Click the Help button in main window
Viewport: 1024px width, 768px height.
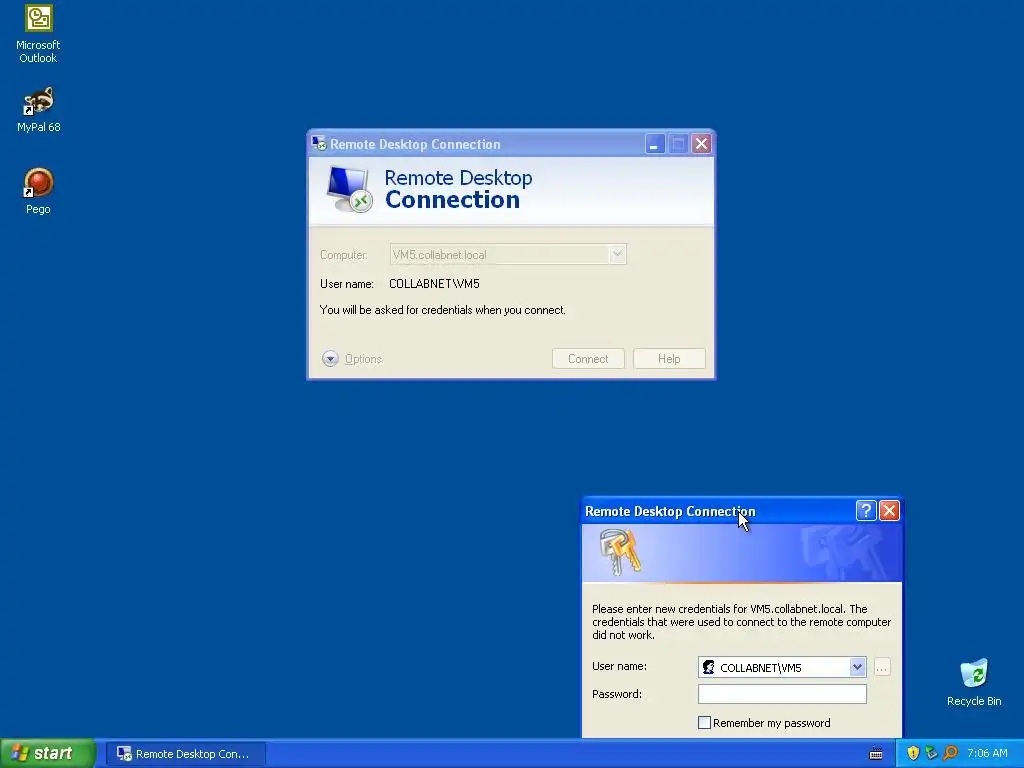[669, 359]
